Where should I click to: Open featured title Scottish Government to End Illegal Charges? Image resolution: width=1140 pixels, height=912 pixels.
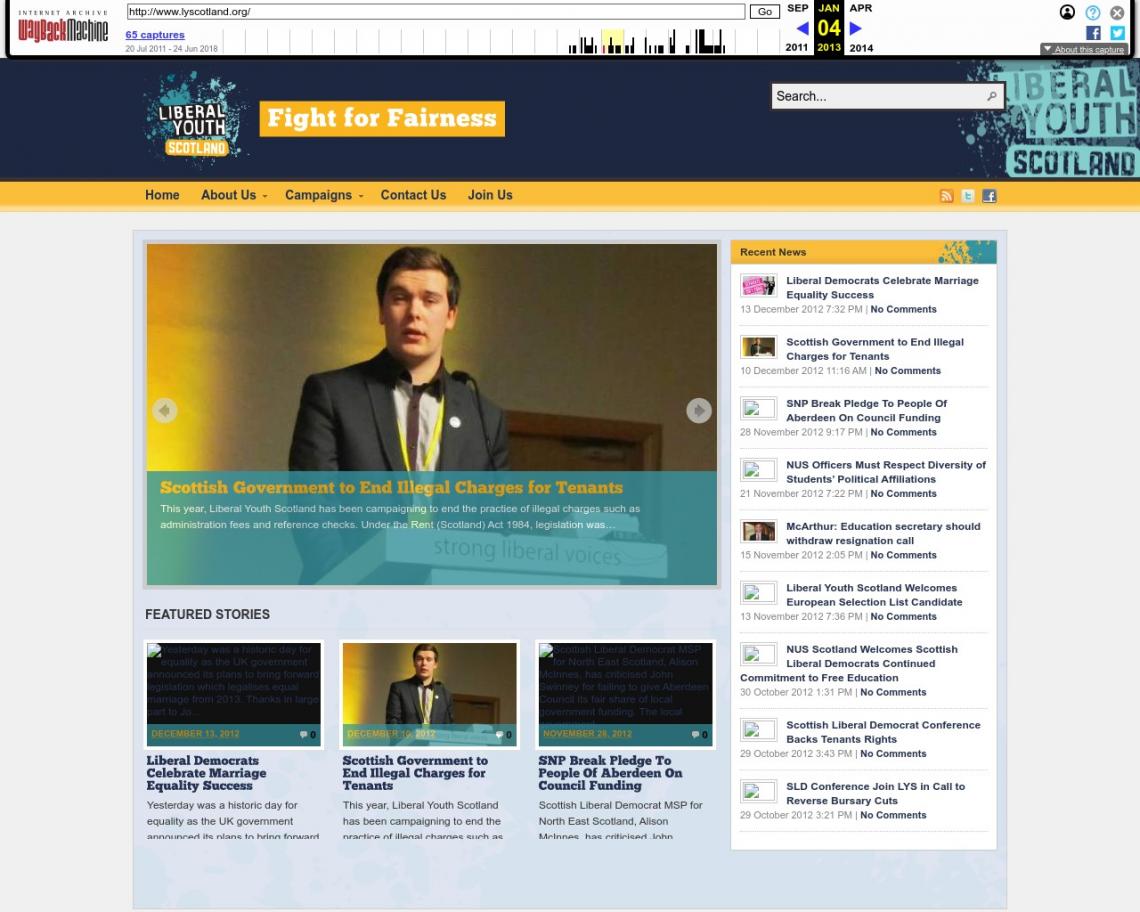pos(415,773)
